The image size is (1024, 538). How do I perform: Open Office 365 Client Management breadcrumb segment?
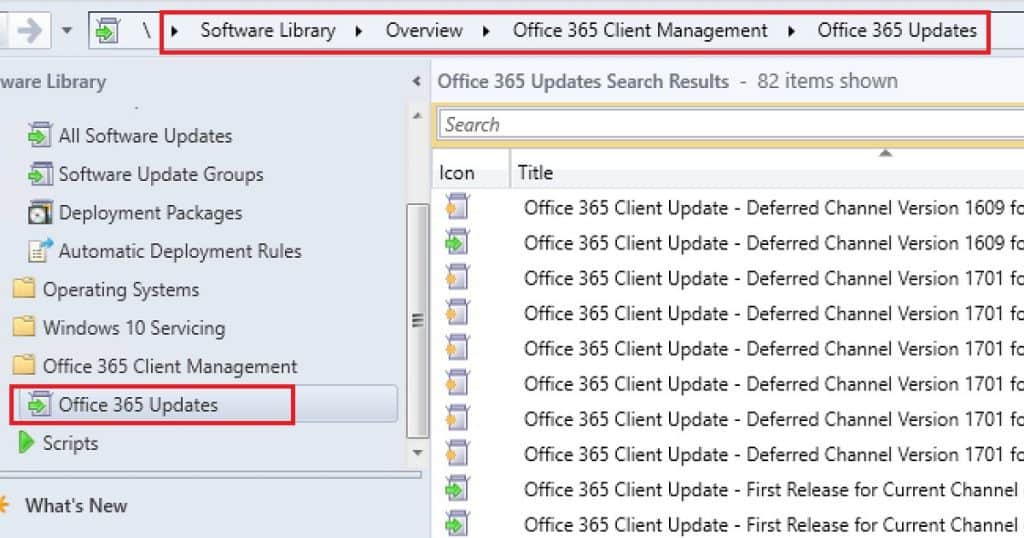click(640, 31)
